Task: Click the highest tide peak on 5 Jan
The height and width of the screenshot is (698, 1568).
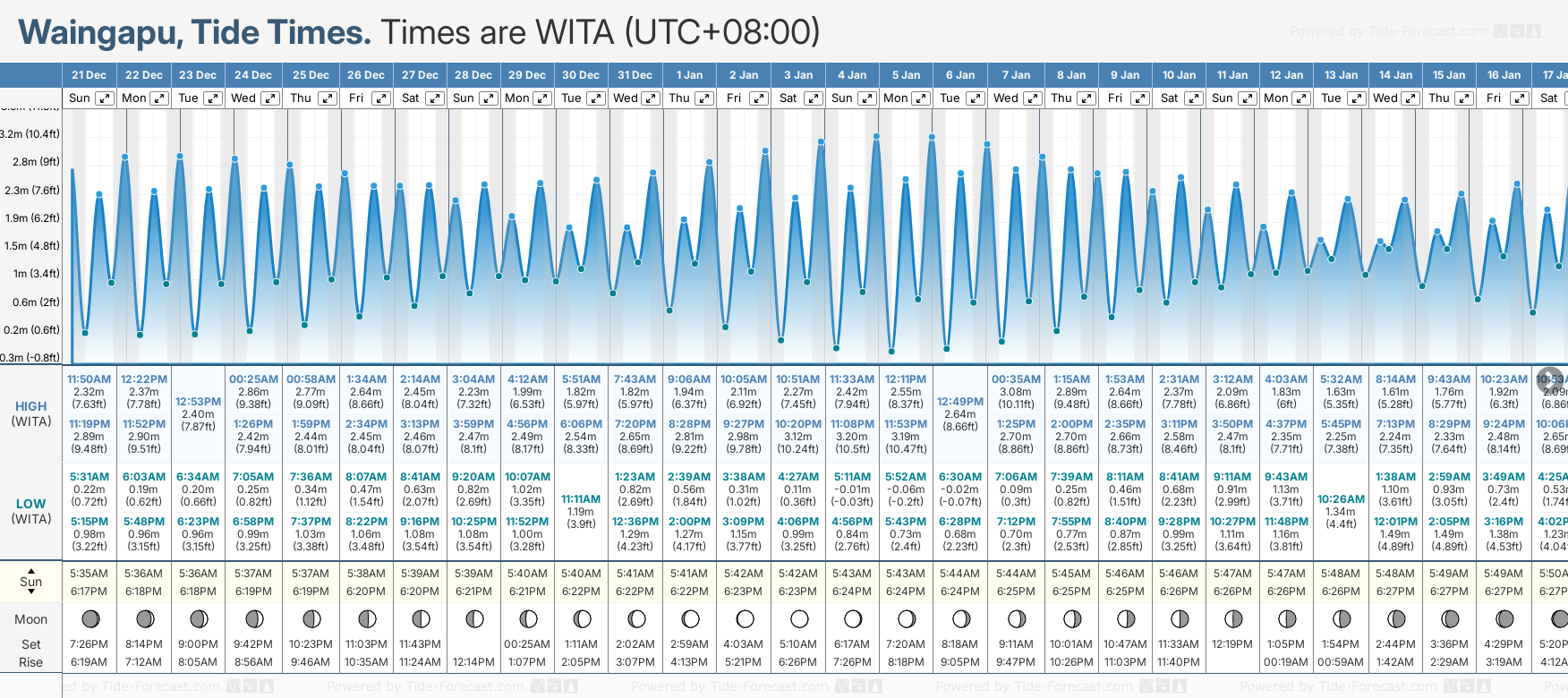Action: coord(932,138)
